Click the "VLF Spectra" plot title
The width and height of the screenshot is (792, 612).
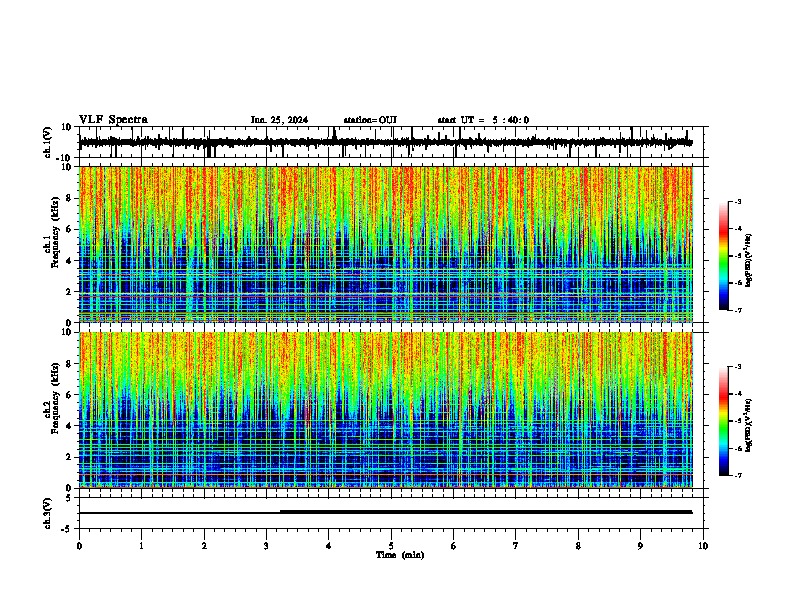tap(113, 120)
